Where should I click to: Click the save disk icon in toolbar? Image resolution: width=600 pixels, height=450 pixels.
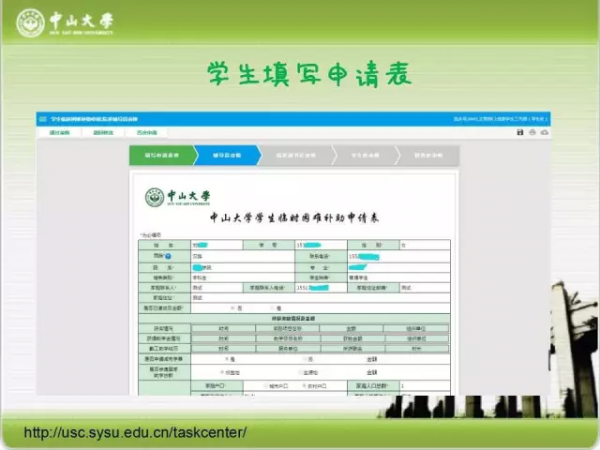click(x=518, y=132)
